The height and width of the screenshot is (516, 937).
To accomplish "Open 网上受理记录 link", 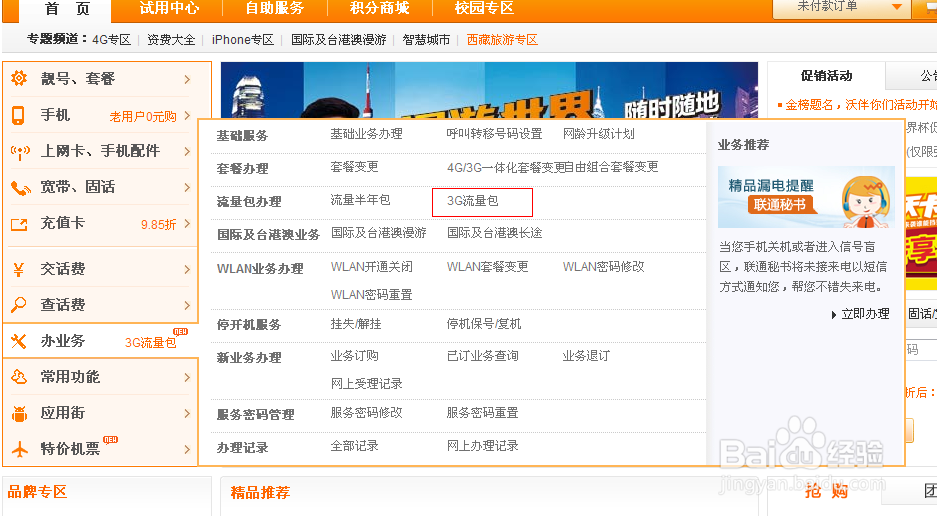I will [366, 384].
